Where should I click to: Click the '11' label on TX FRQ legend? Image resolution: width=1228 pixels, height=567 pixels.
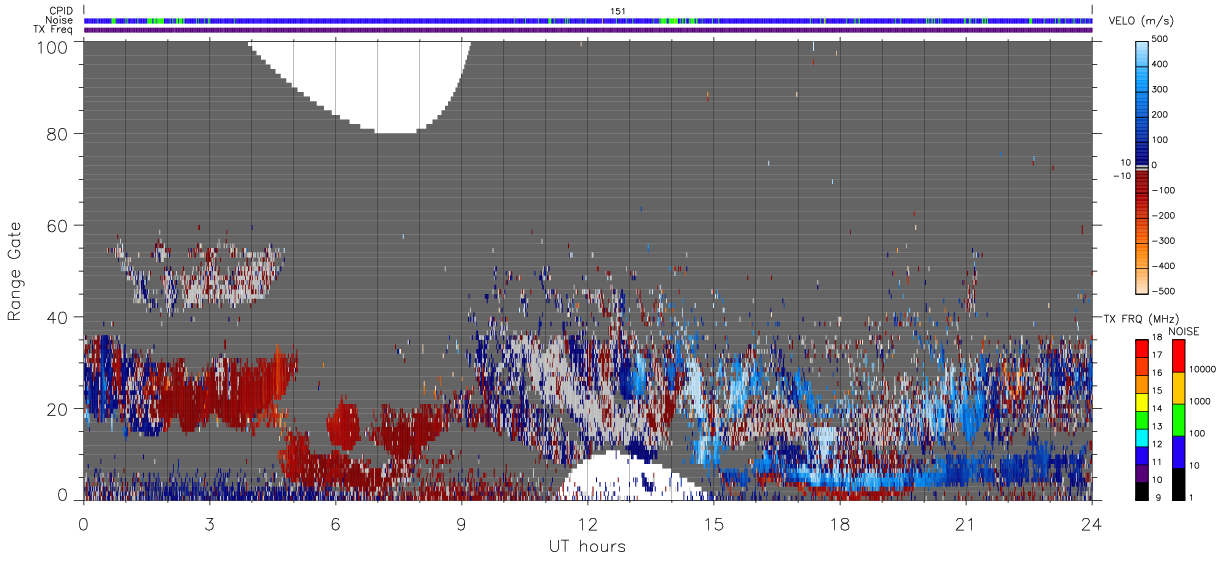coord(1159,461)
